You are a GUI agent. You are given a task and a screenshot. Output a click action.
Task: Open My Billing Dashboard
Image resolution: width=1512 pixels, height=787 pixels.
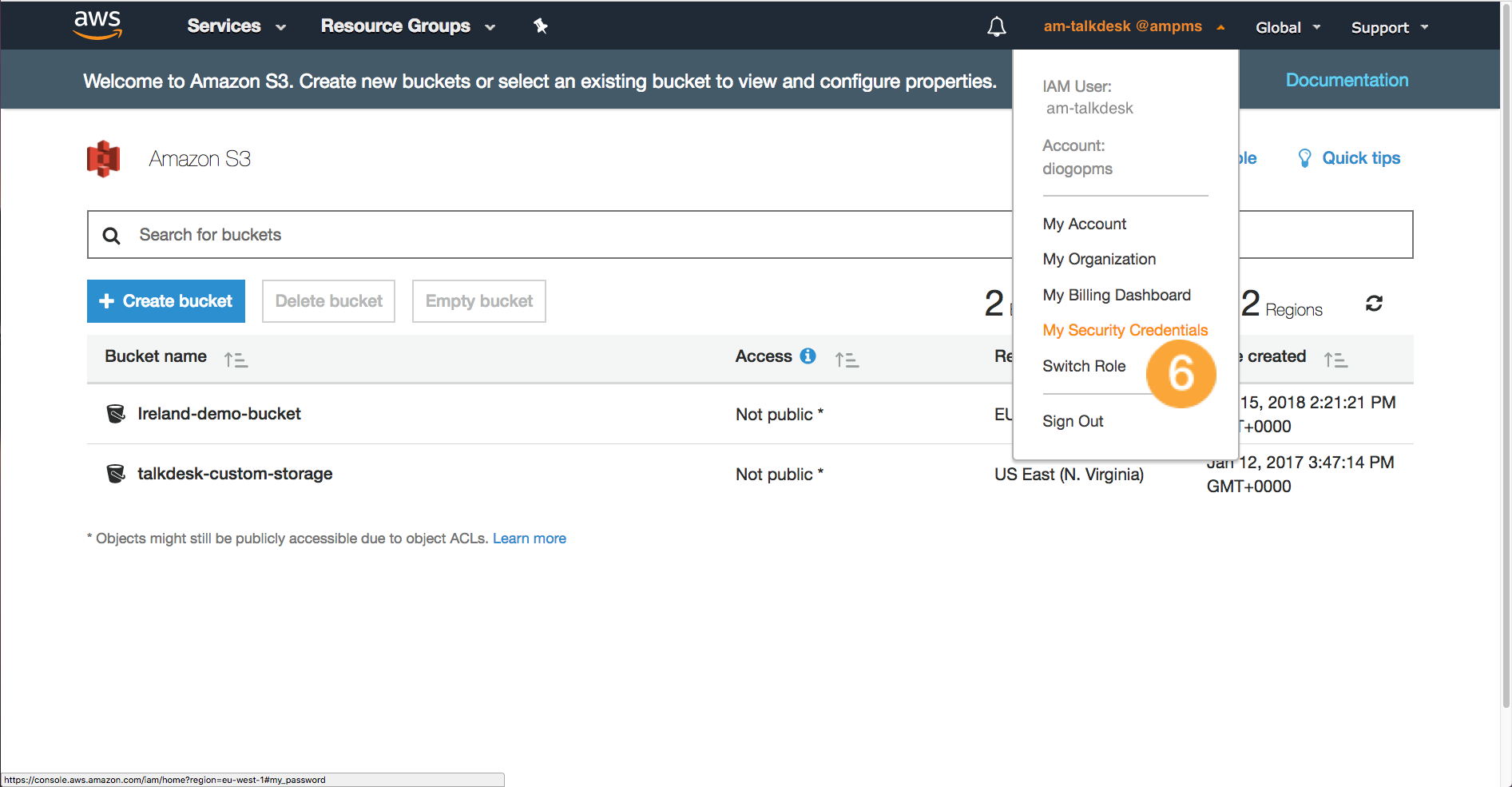click(1117, 295)
